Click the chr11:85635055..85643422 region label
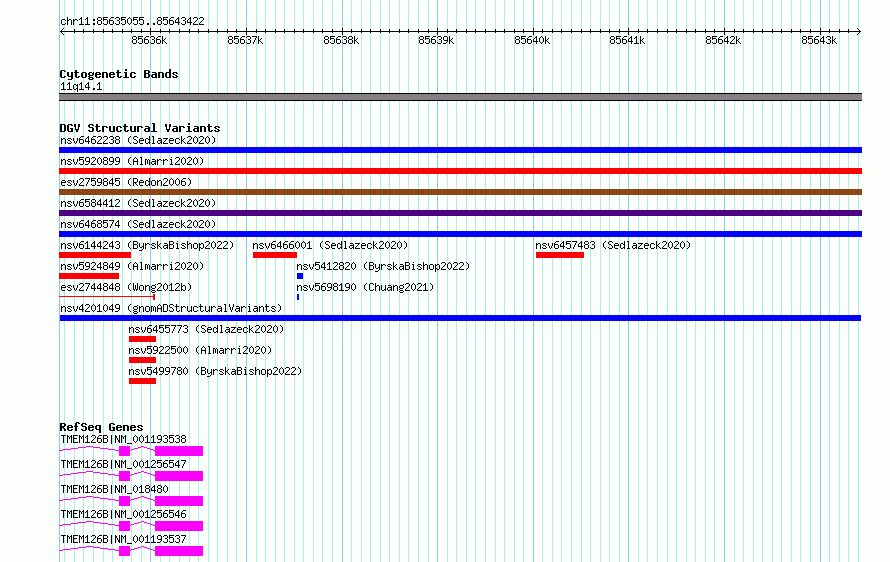Screen dimensions: 890x562 coord(132,22)
